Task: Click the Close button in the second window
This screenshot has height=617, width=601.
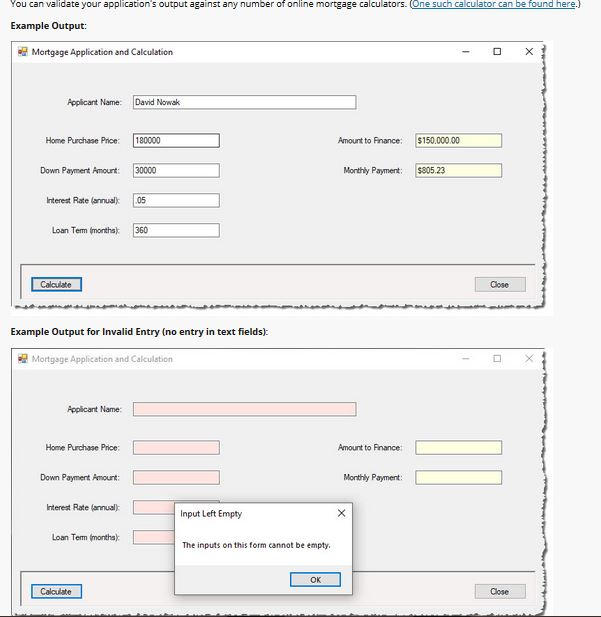Action: [x=500, y=591]
